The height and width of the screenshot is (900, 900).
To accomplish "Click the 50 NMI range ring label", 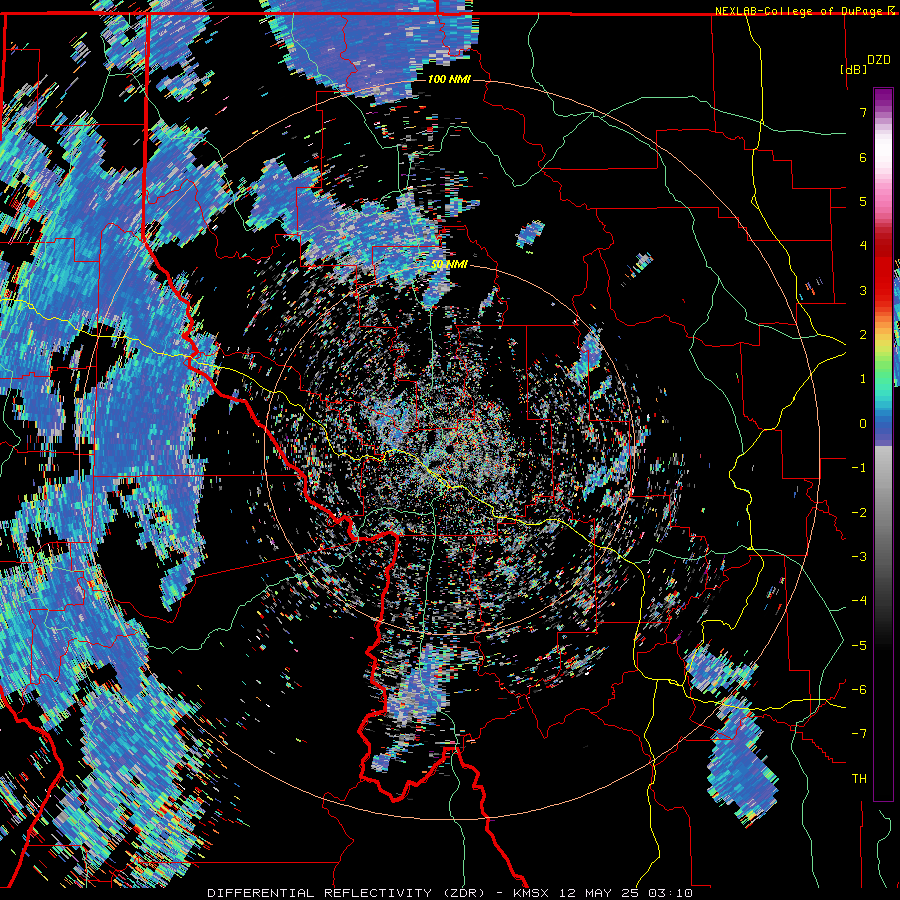I will tap(449, 265).
